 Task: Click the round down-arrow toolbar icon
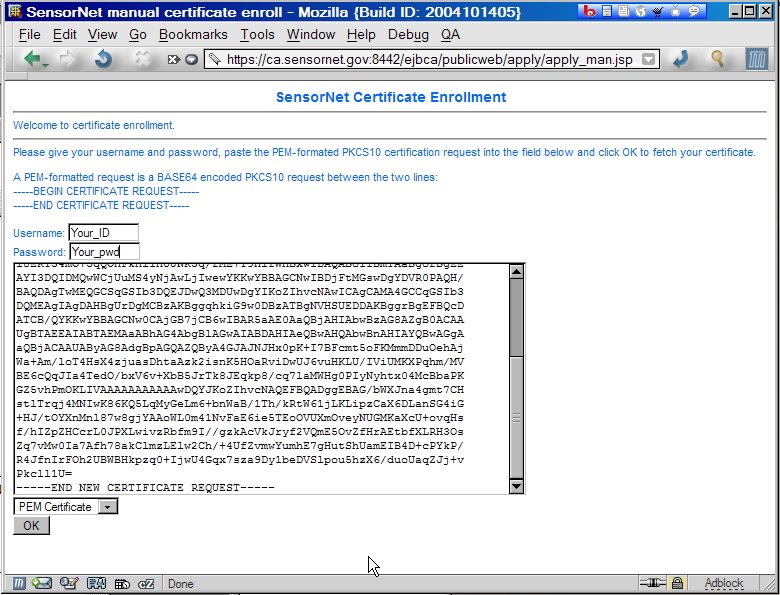coord(192,60)
